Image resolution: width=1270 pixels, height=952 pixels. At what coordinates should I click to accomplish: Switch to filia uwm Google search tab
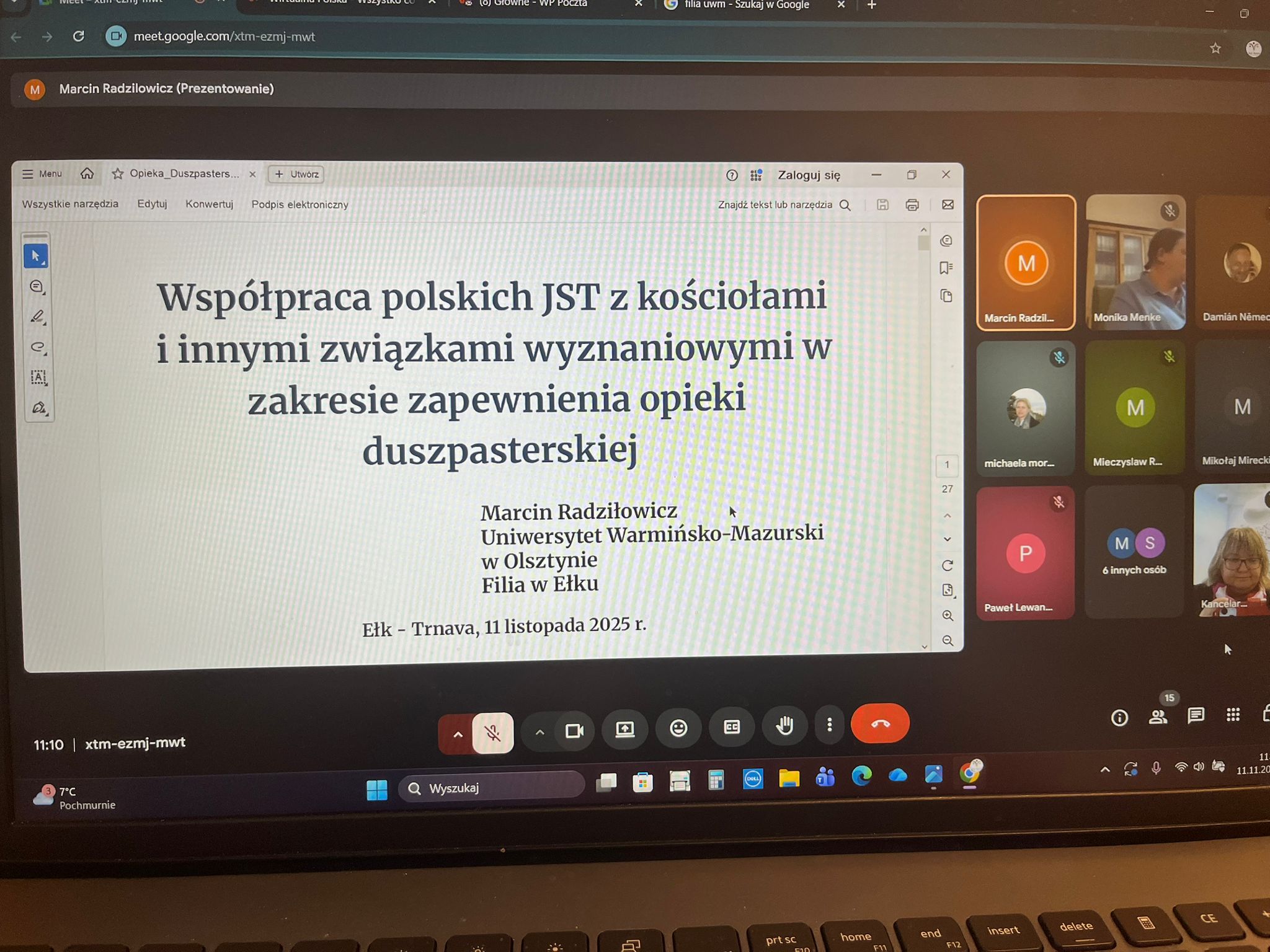click(744, 5)
